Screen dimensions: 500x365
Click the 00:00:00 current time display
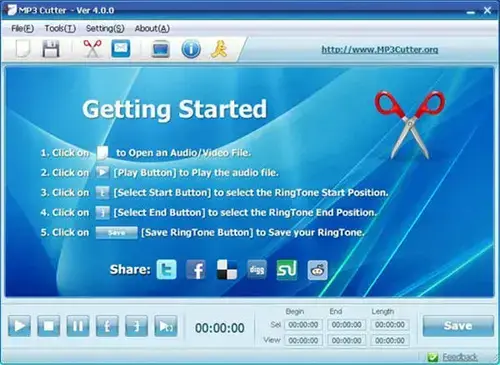click(220, 328)
